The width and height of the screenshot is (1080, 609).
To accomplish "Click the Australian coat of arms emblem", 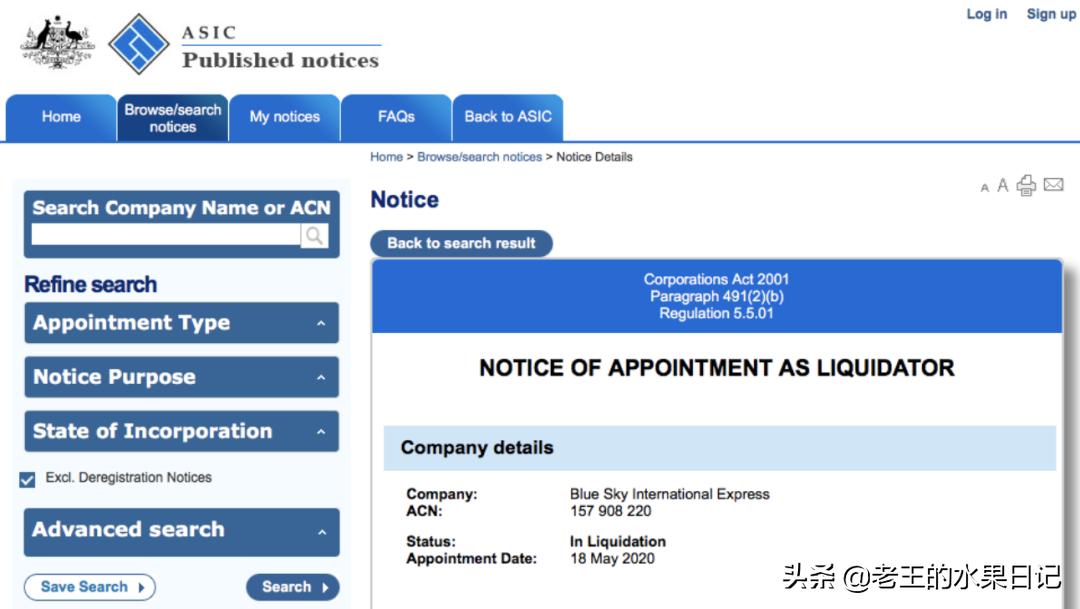I will point(57,43).
